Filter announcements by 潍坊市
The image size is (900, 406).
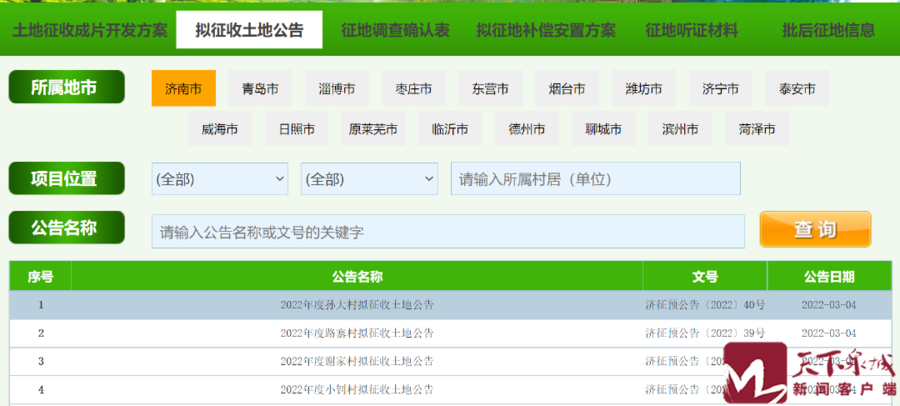point(644,88)
